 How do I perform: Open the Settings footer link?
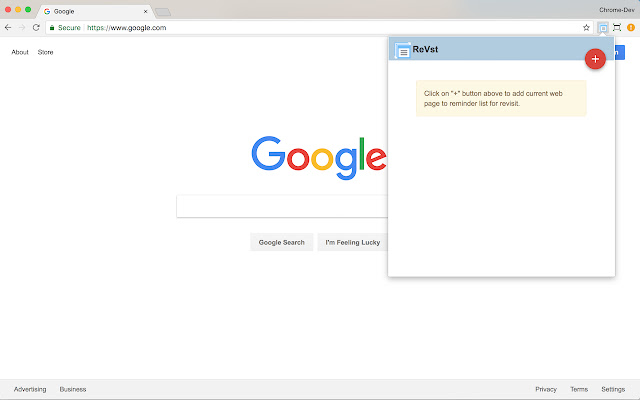click(x=613, y=389)
